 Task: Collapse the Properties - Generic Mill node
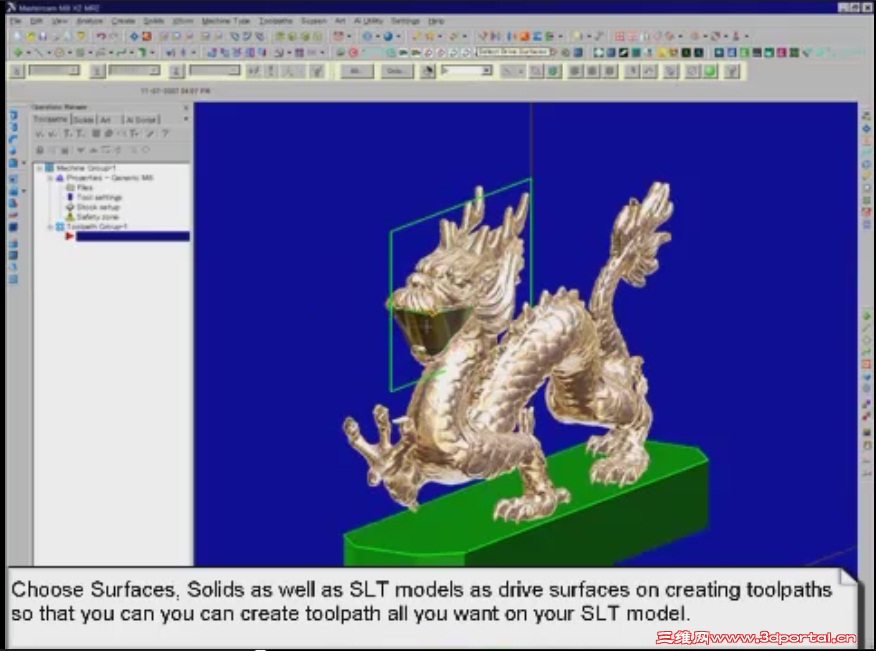tap(50, 178)
